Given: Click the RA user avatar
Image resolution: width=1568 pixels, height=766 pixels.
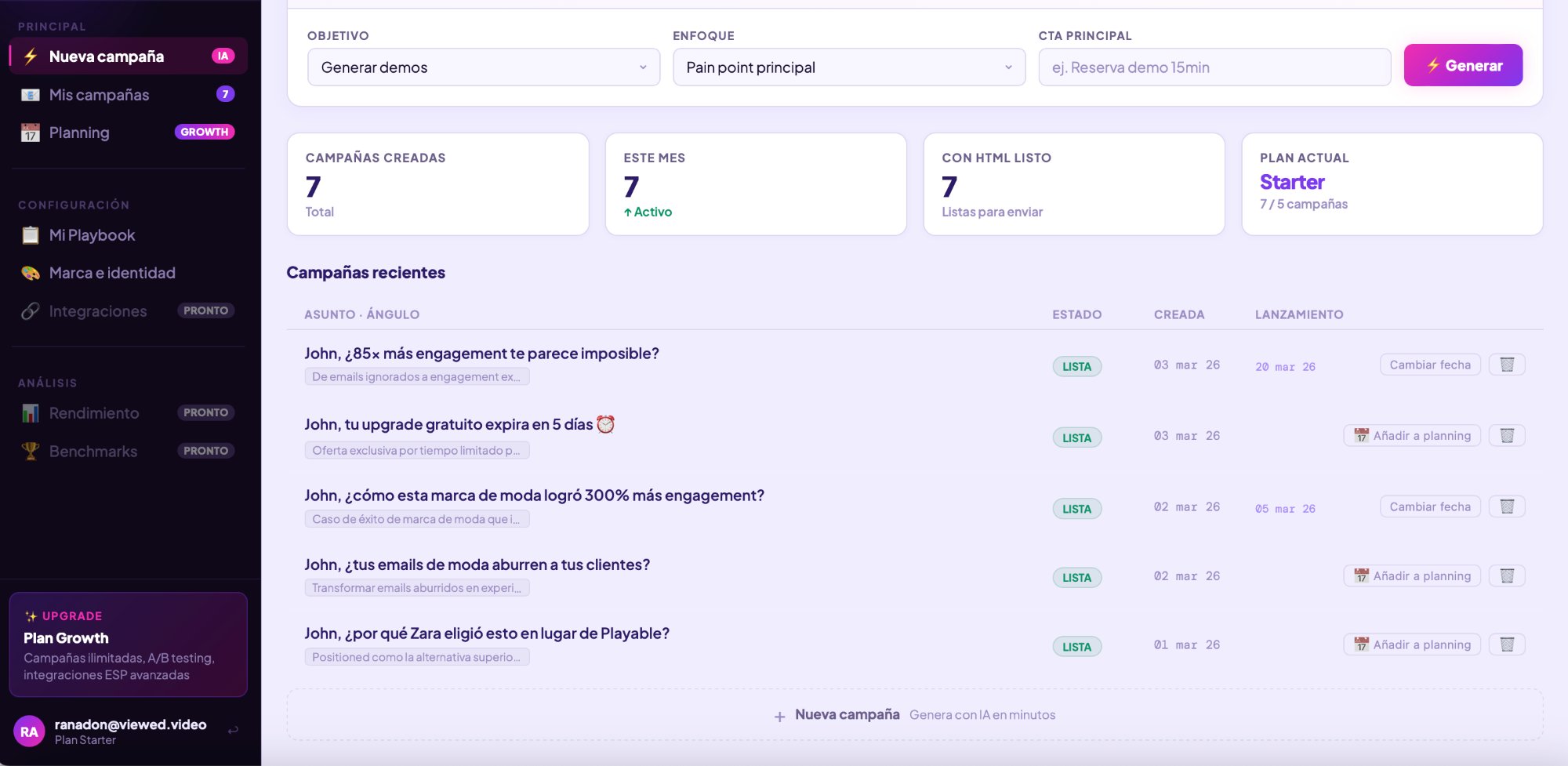Looking at the screenshot, I should (29, 732).
